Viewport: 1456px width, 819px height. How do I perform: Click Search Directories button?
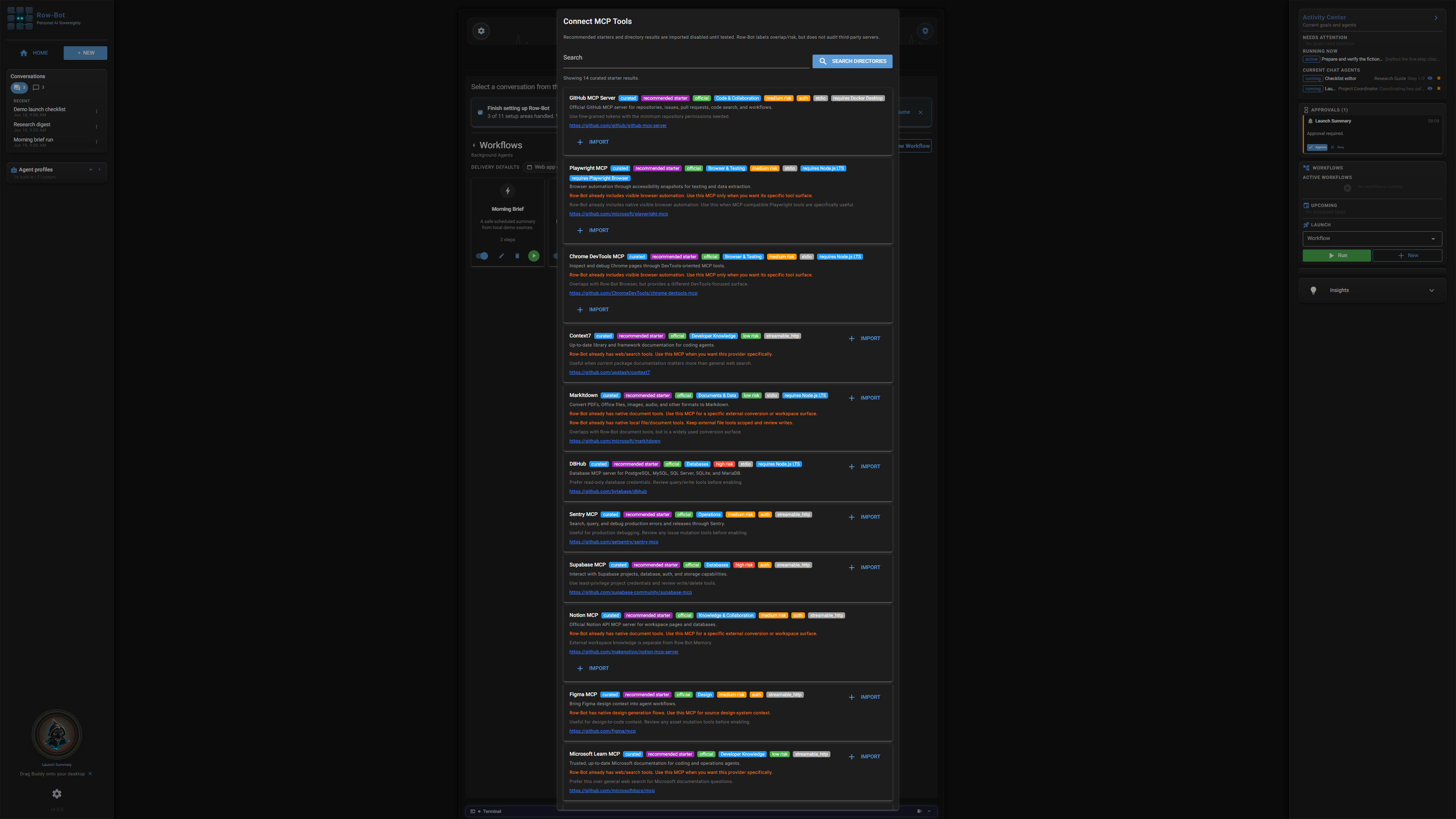852,61
